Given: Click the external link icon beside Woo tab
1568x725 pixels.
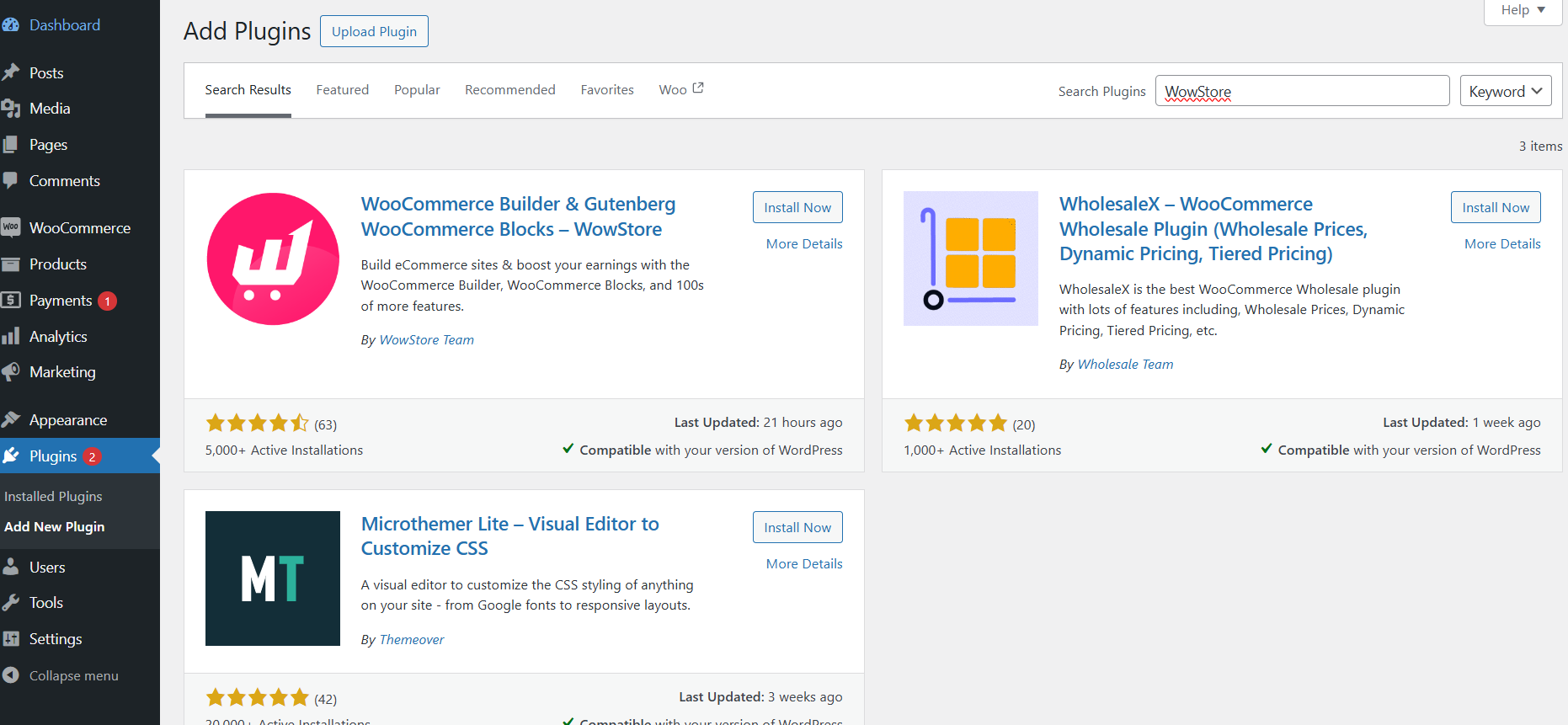Looking at the screenshot, I should [x=698, y=88].
